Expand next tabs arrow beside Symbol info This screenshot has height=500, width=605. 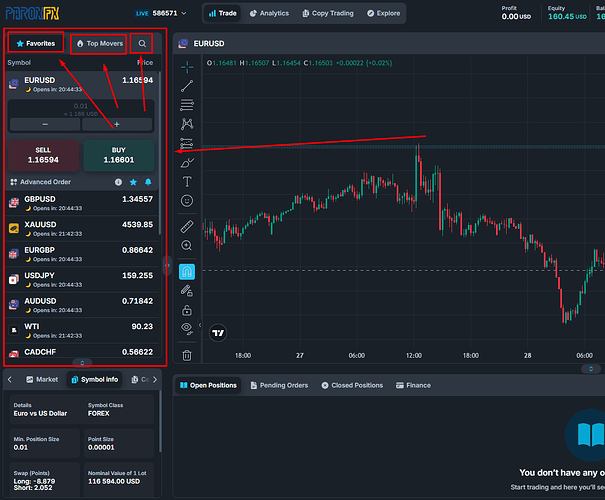point(155,380)
